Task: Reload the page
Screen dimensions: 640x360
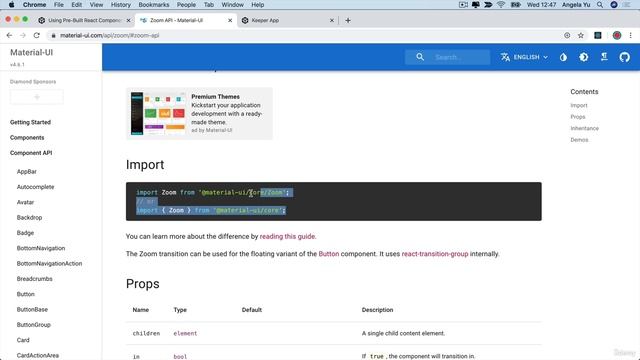Action: pos(37,36)
